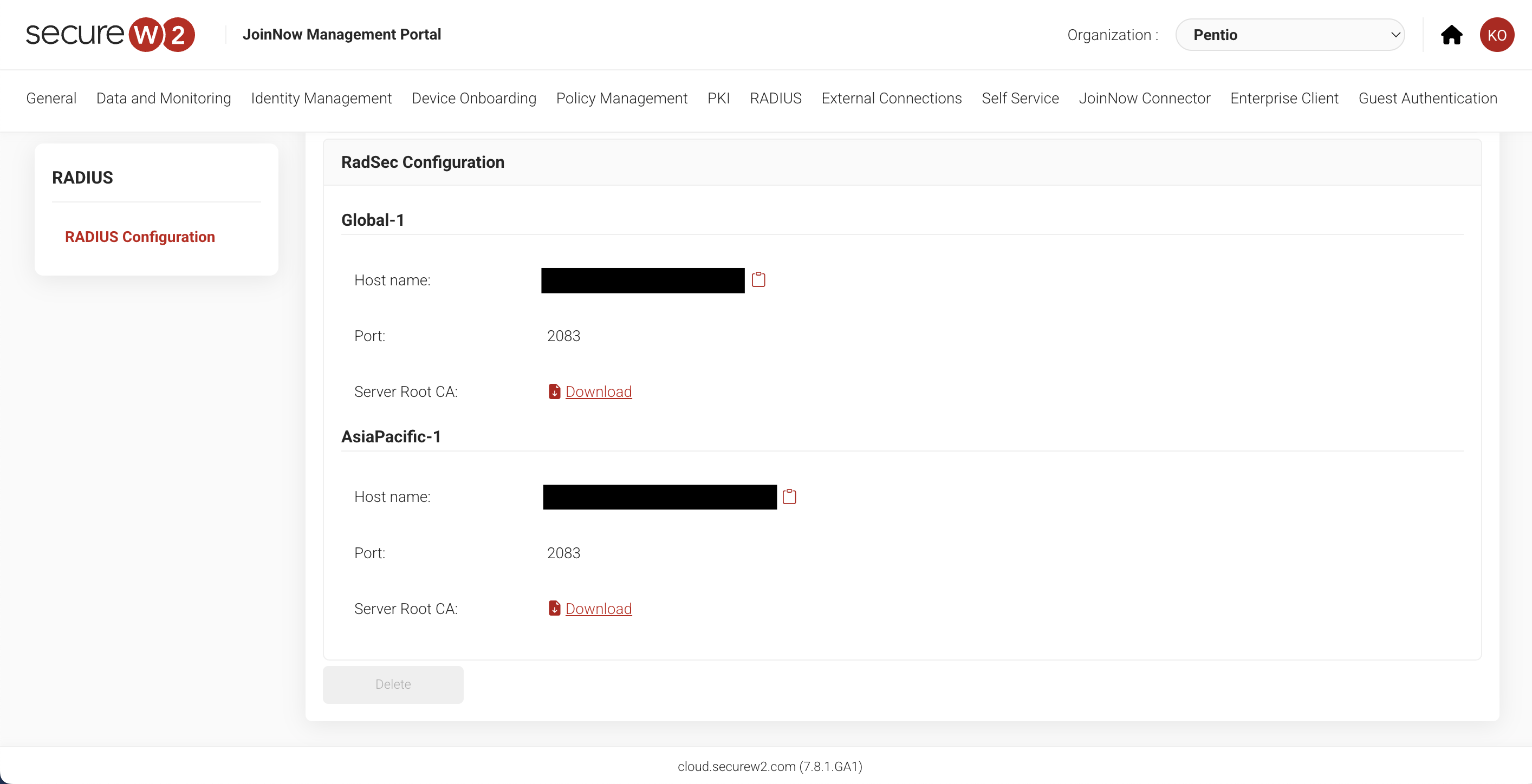Viewport: 1532px width, 784px height.
Task: Open the Device Onboarding menu
Action: coord(474,98)
